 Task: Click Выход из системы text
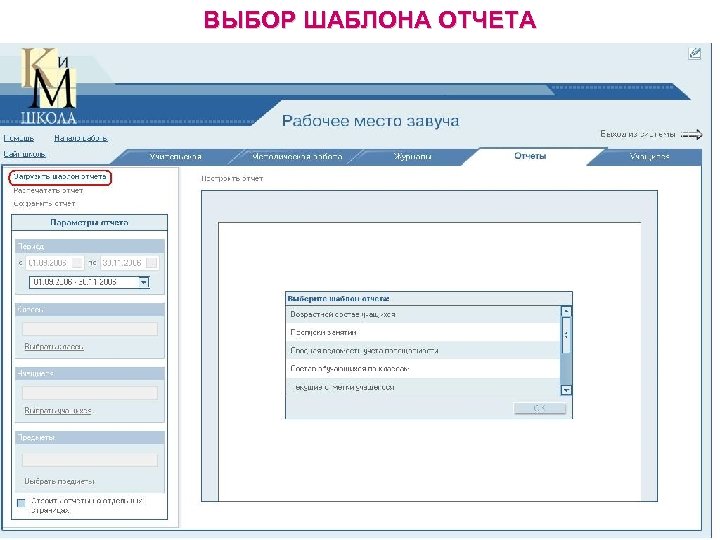pos(638,134)
